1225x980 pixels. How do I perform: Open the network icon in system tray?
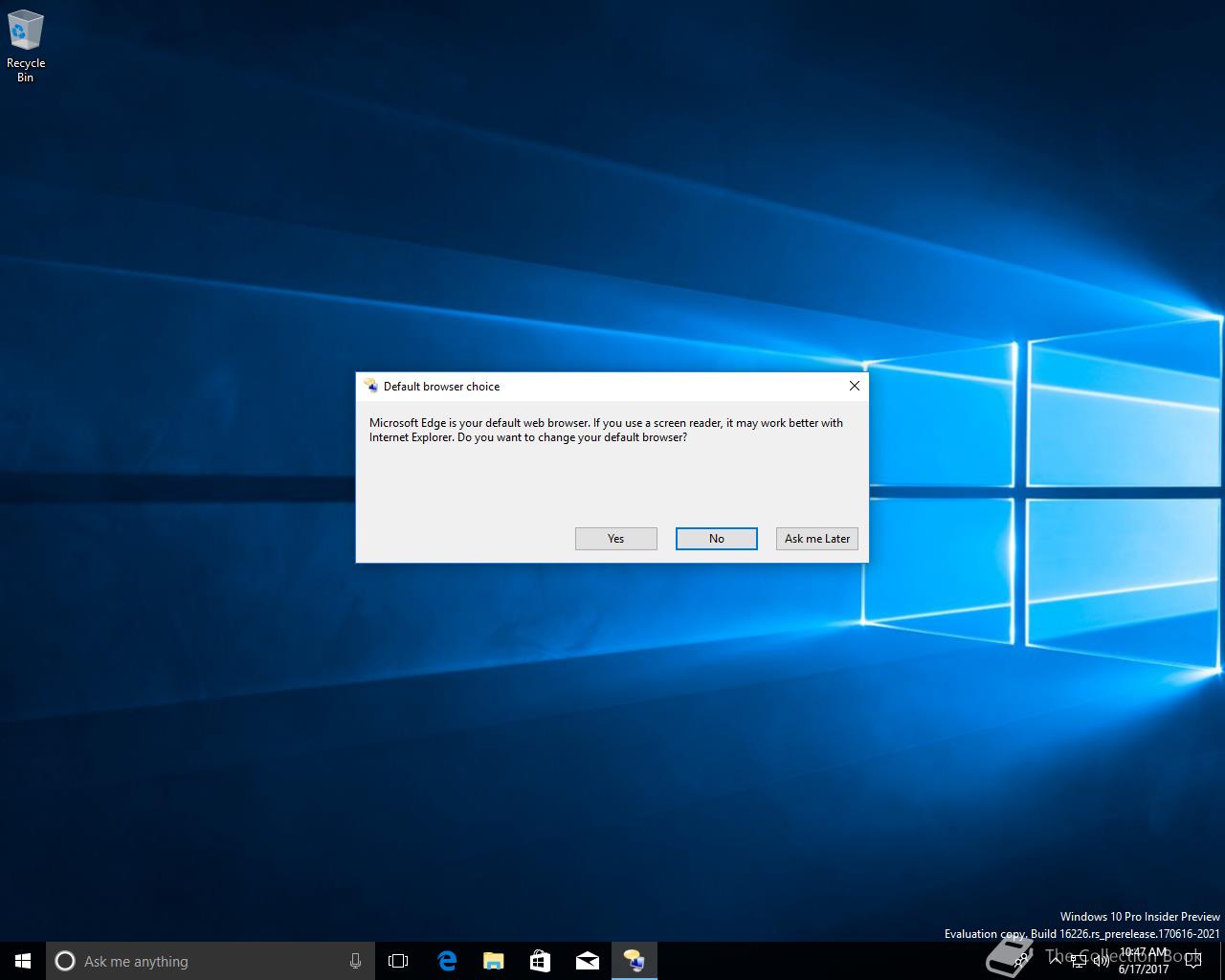[x=1079, y=961]
